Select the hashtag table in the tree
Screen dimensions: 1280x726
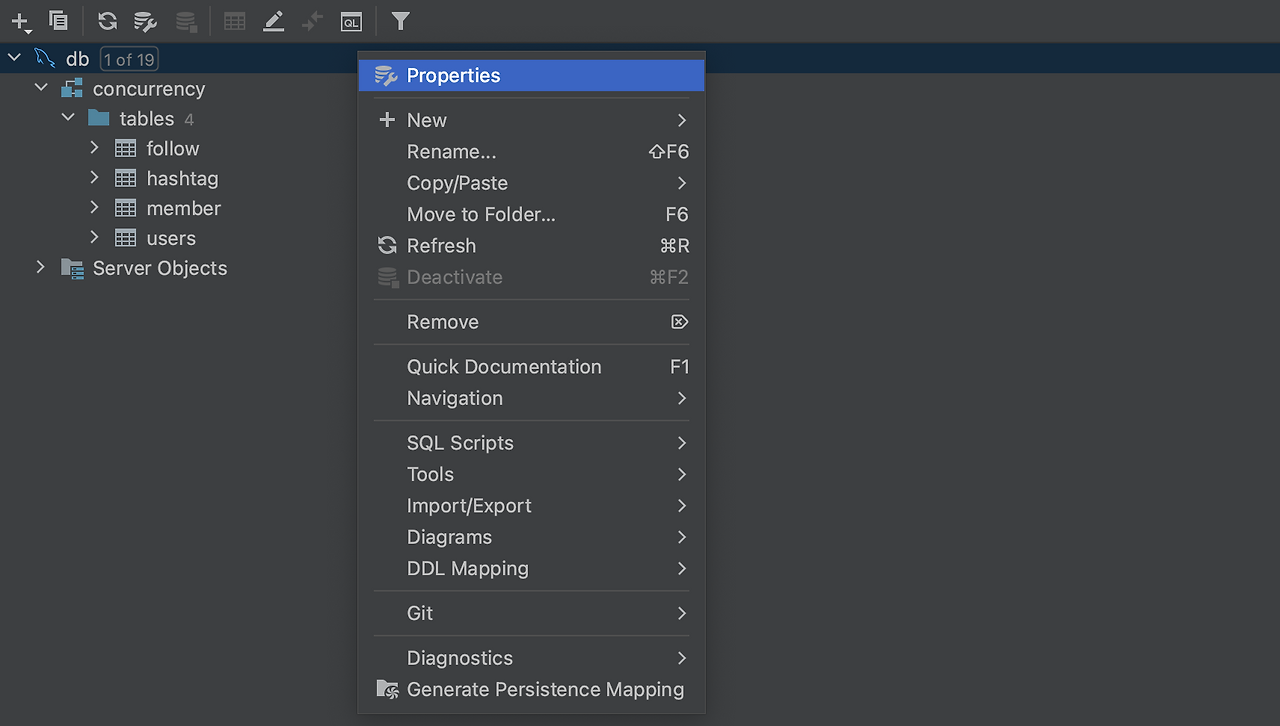pos(182,179)
